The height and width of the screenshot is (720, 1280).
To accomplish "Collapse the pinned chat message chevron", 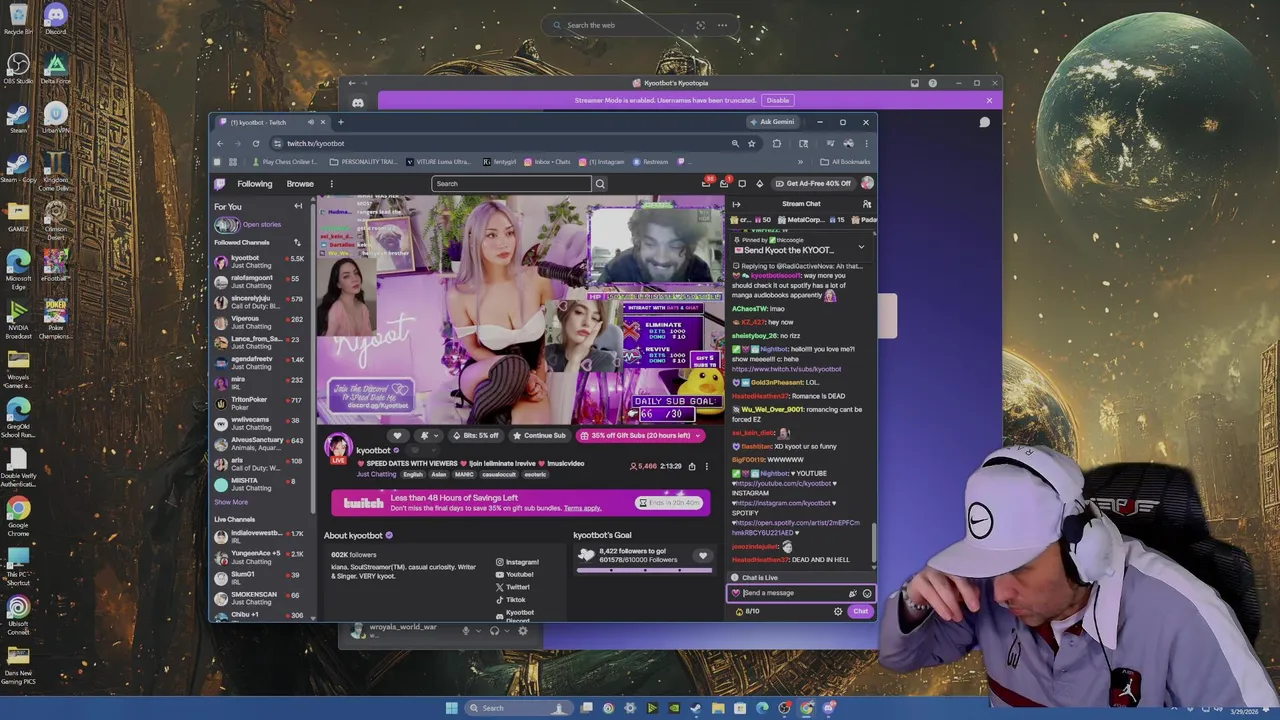I will pyautogui.click(x=861, y=247).
